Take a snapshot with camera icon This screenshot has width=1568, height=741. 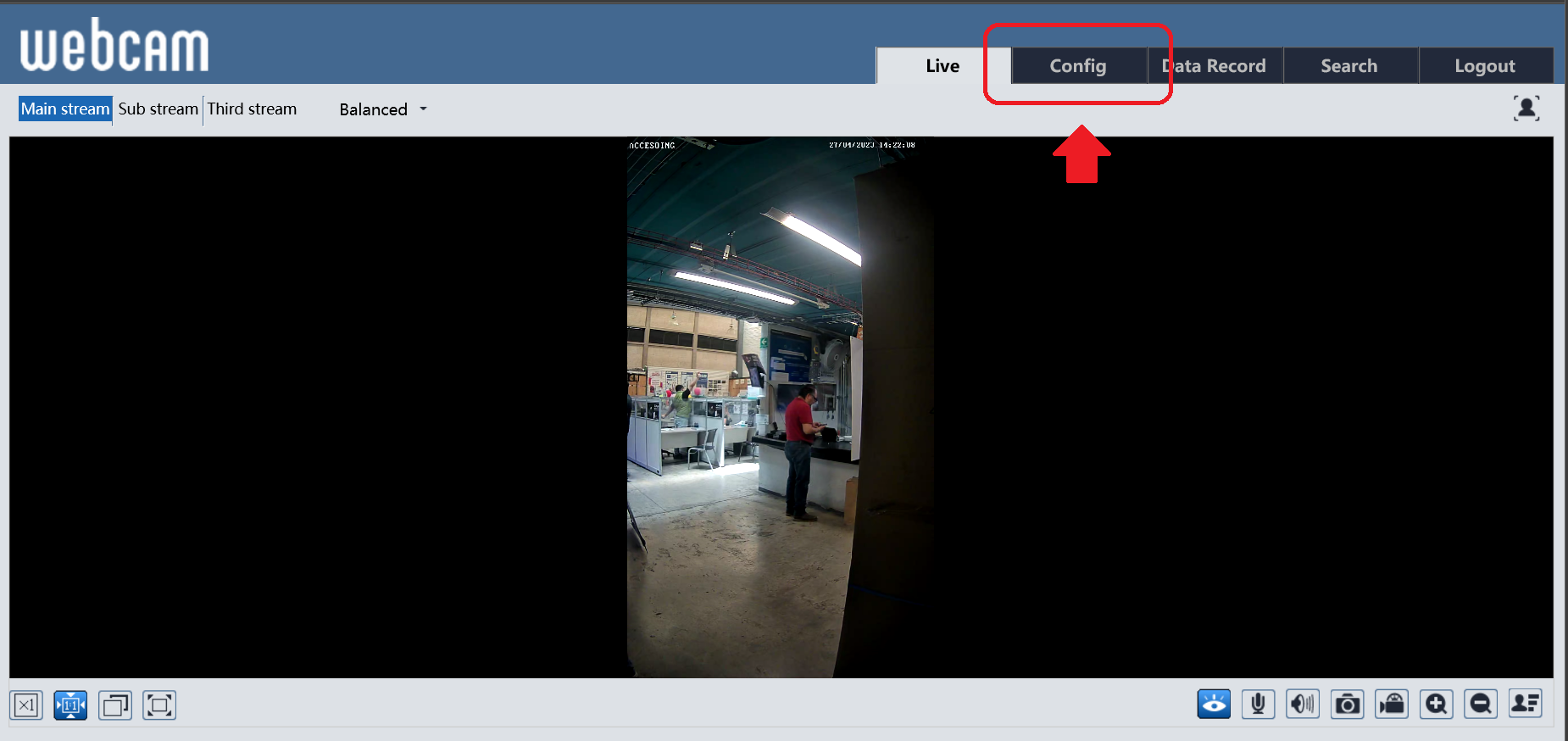tap(1348, 704)
